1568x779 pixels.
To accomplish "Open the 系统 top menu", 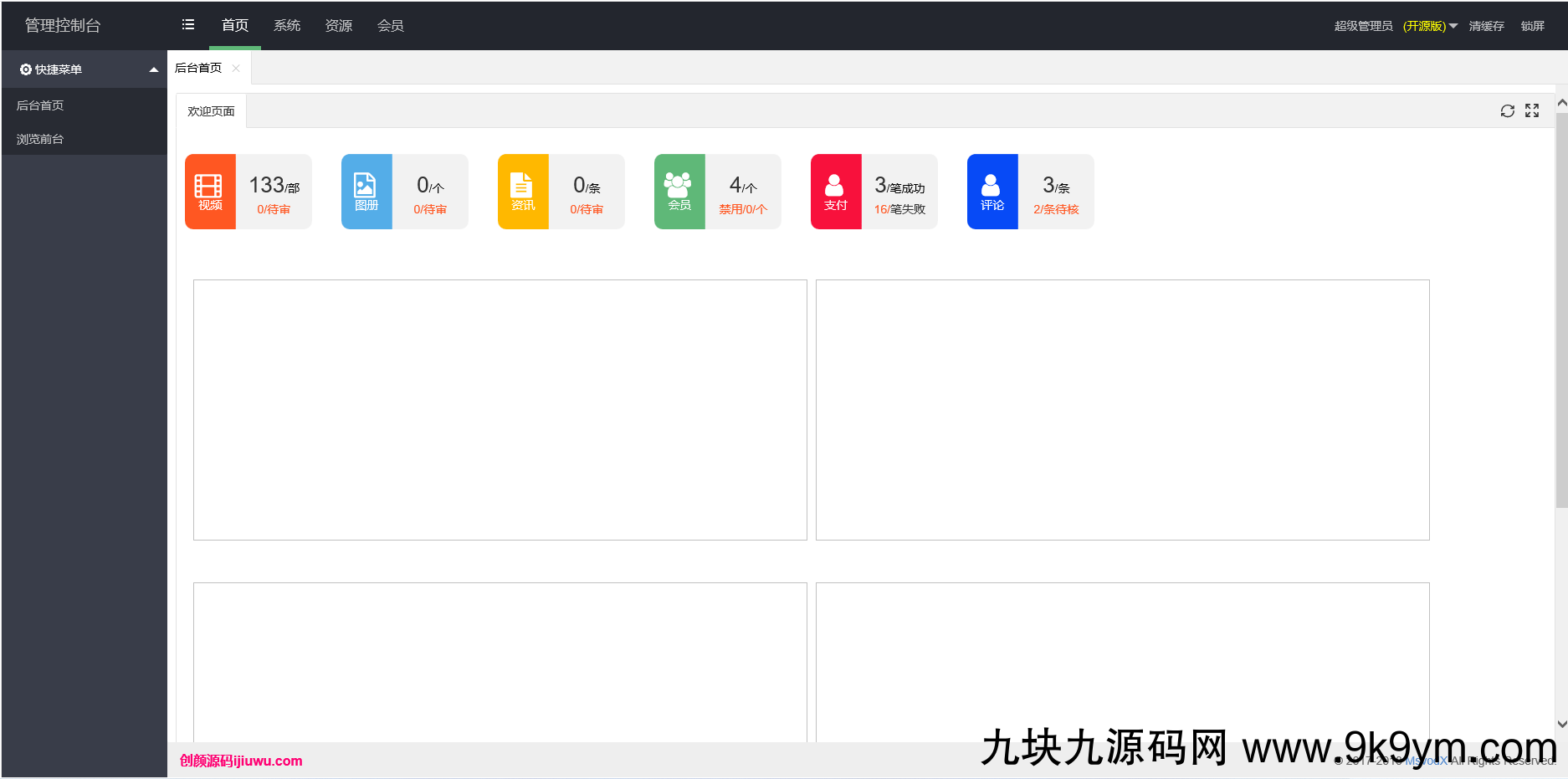I will click(287, 25).
